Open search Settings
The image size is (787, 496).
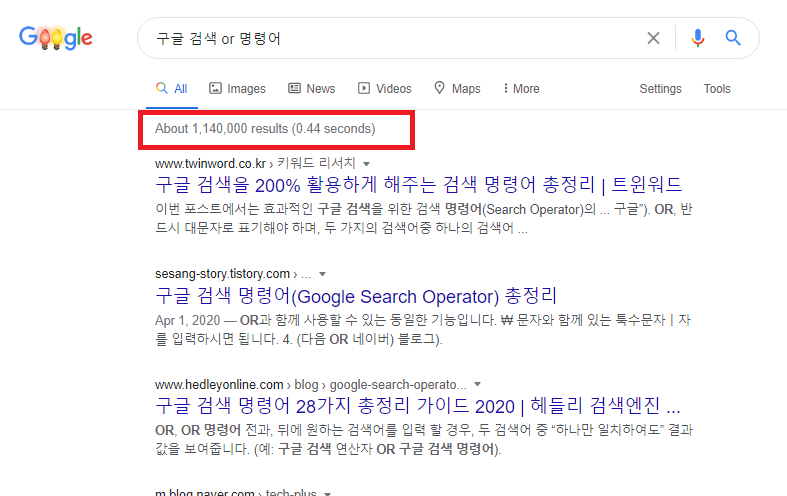pyautogui.click(x=661, y=89)
